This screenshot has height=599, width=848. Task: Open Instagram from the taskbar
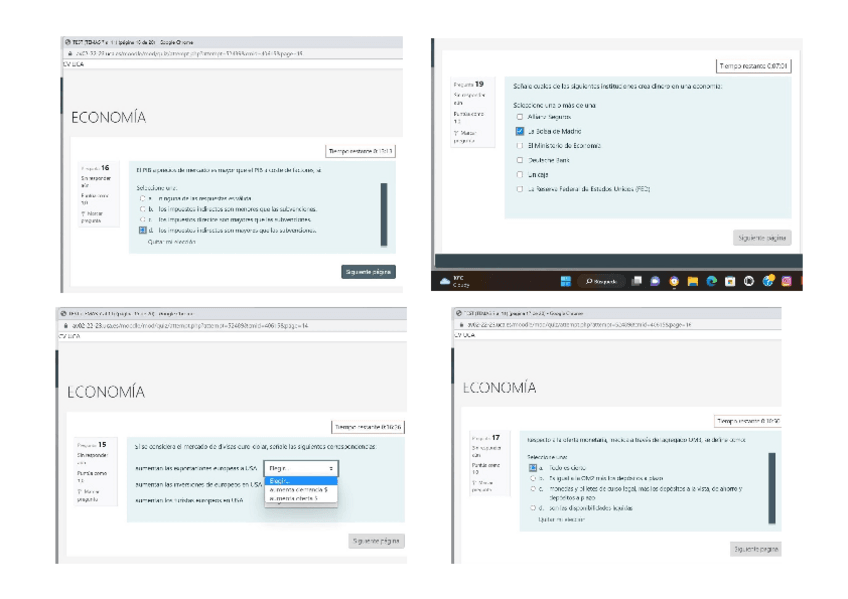pyautogui.click(x=786, y=281)
